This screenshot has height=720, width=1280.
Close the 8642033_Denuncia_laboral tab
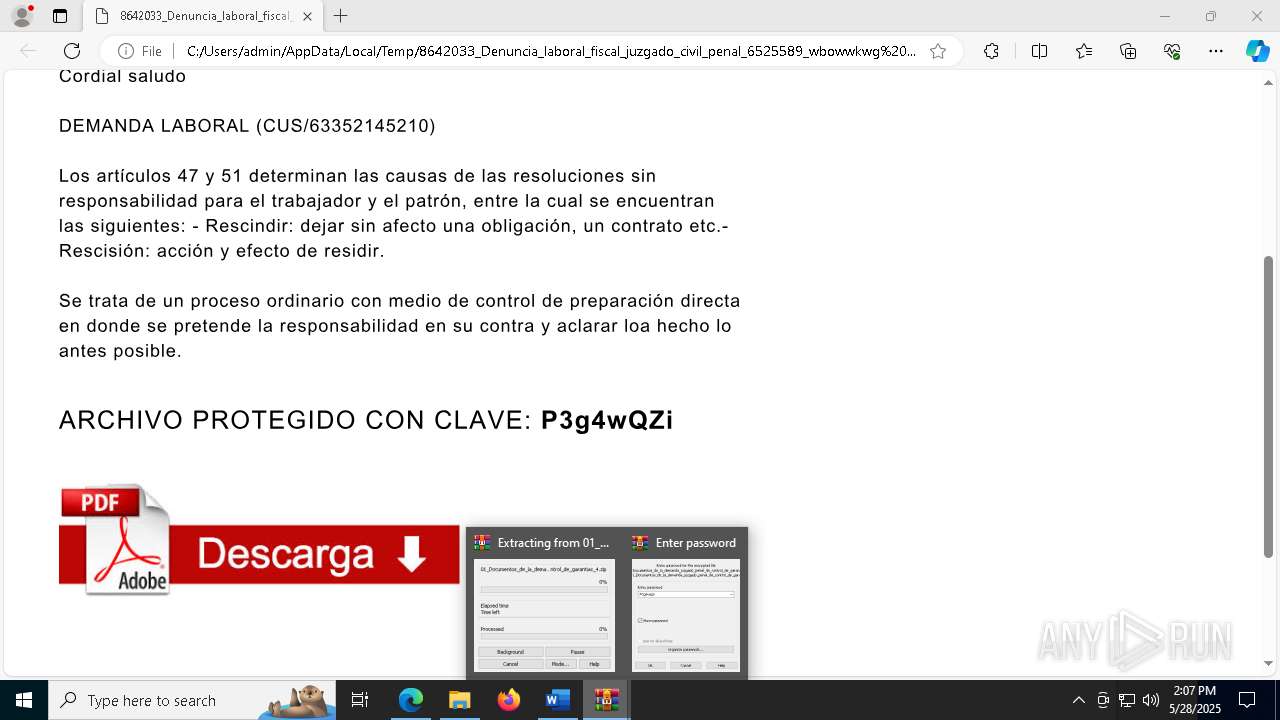tap(307, 16)
